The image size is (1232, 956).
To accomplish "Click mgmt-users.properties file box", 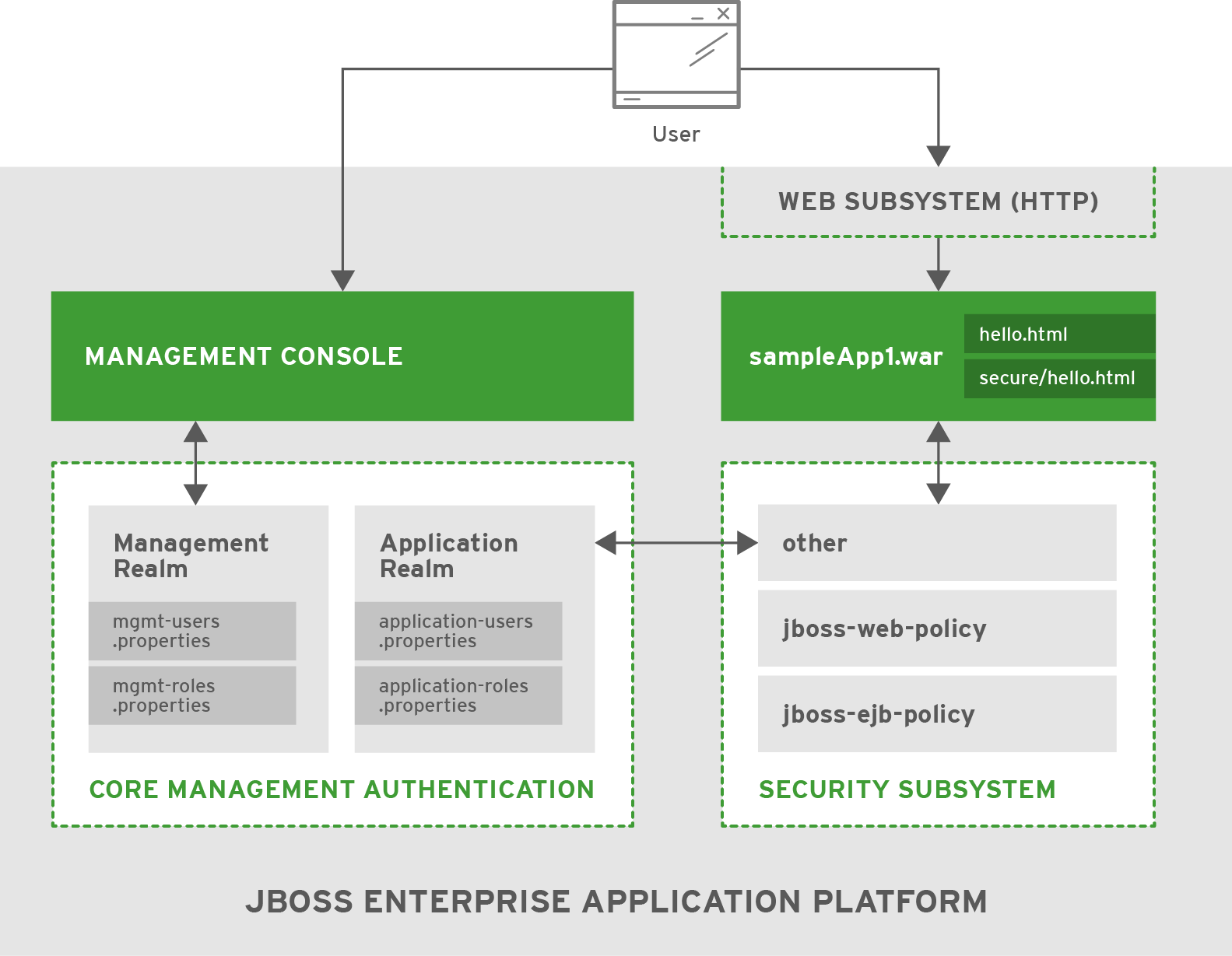I will [192, 631].
